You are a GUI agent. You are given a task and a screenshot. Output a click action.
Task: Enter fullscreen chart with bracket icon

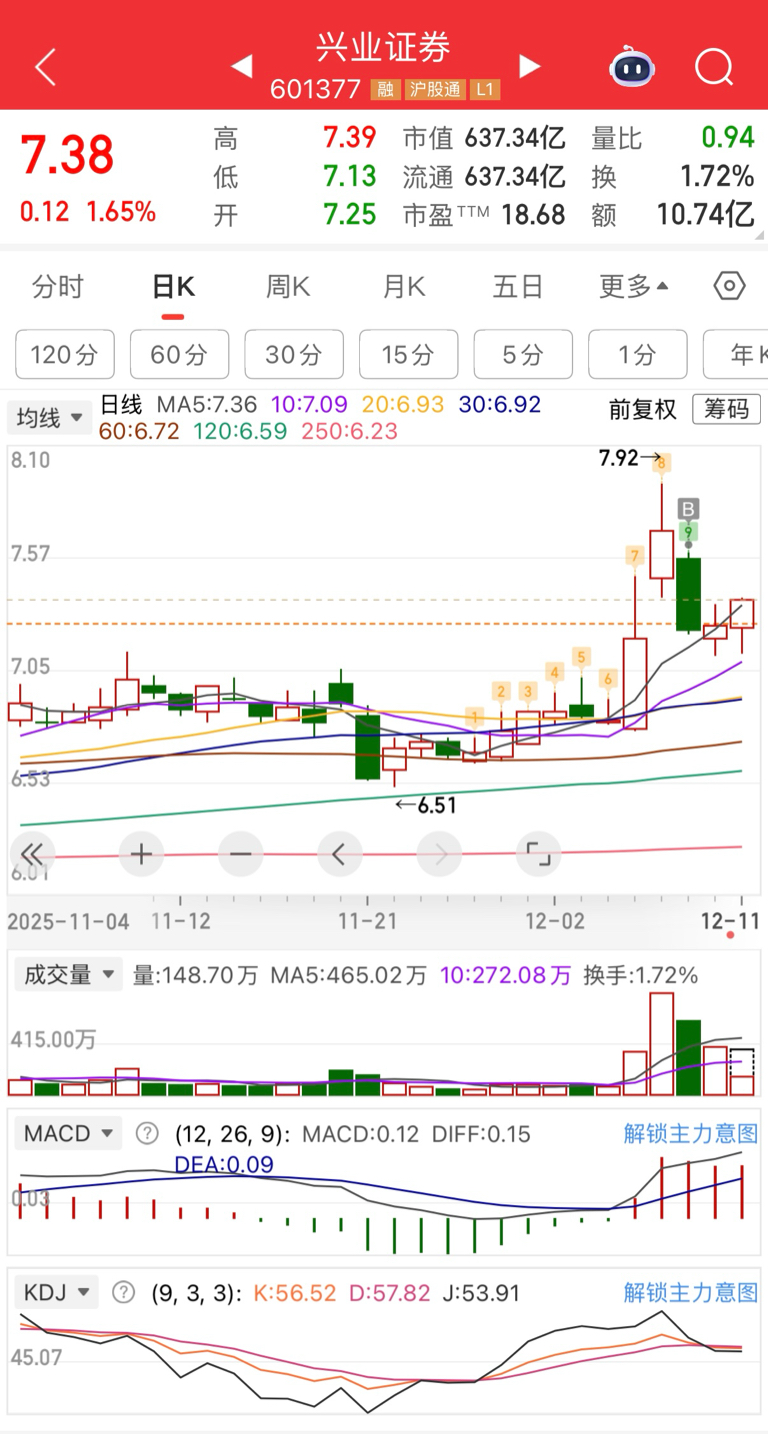(x=538, y=854)
